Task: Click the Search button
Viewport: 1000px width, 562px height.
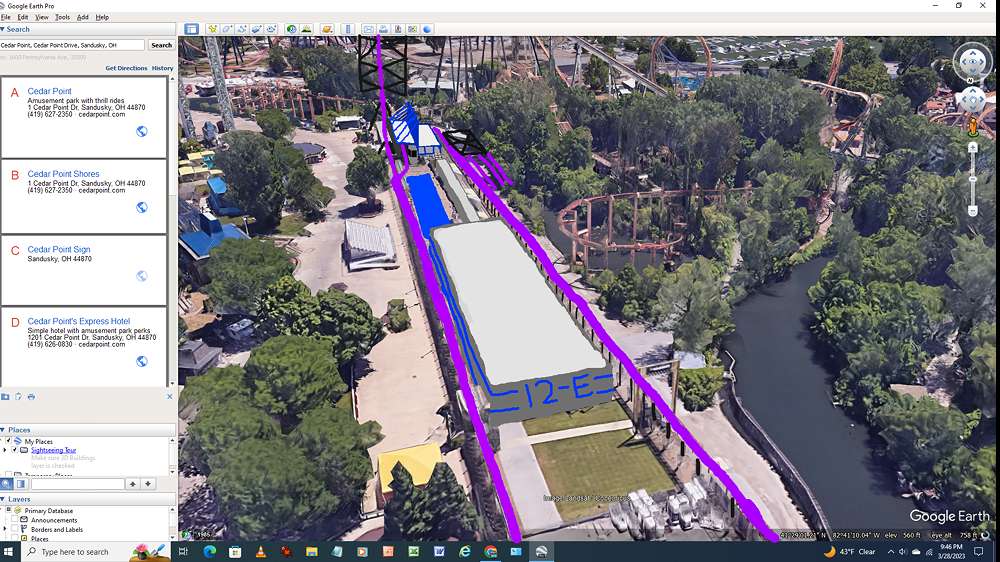Action: point(161,45)
